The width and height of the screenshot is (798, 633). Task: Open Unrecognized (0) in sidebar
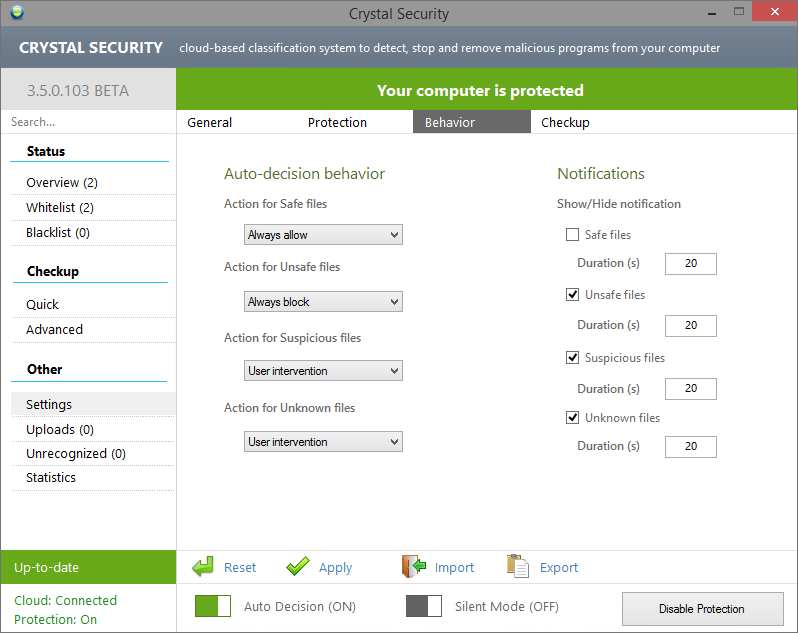(93, 453)
